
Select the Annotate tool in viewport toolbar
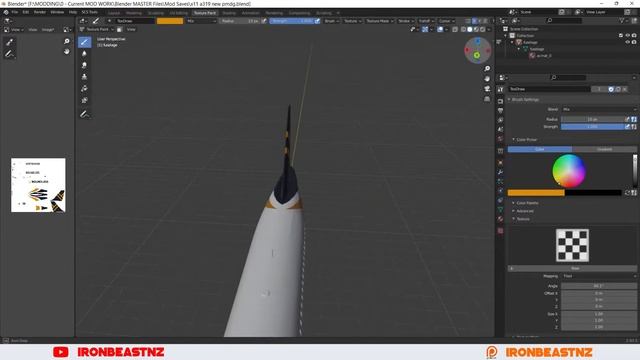pyautogui.click(x=84, y=115)
